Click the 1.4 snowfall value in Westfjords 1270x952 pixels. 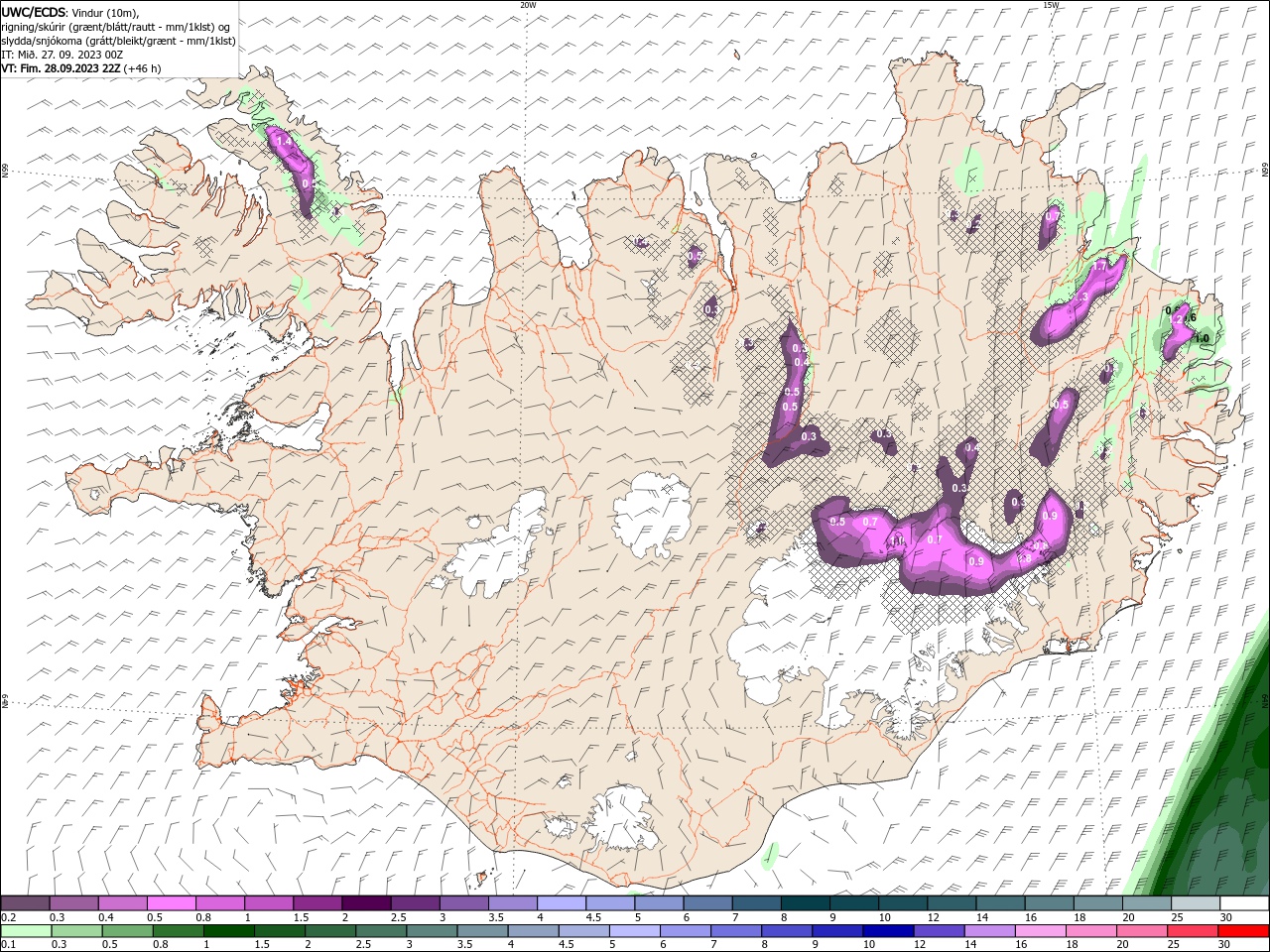pos(284,142)
